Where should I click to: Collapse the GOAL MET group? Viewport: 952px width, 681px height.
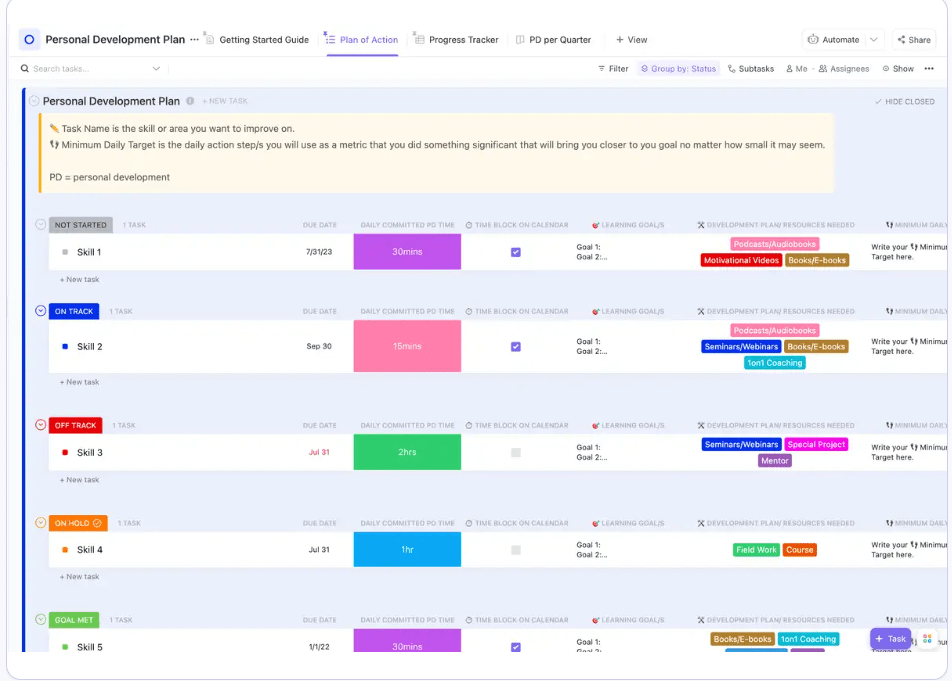(x=41, y=620)
